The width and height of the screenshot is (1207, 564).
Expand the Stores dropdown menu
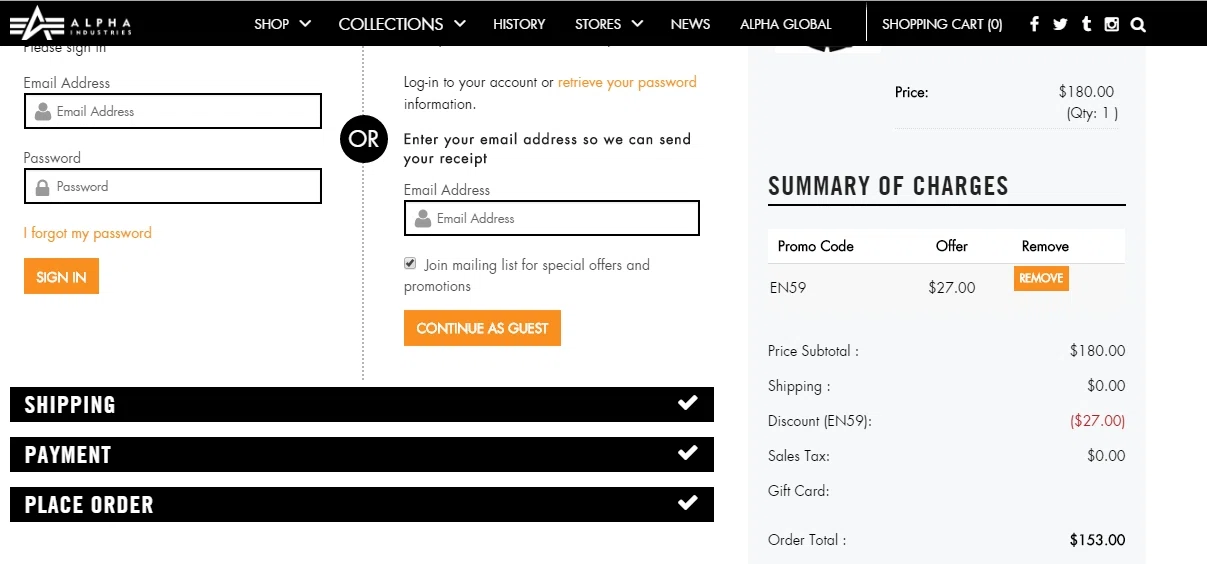click(609, 24)
